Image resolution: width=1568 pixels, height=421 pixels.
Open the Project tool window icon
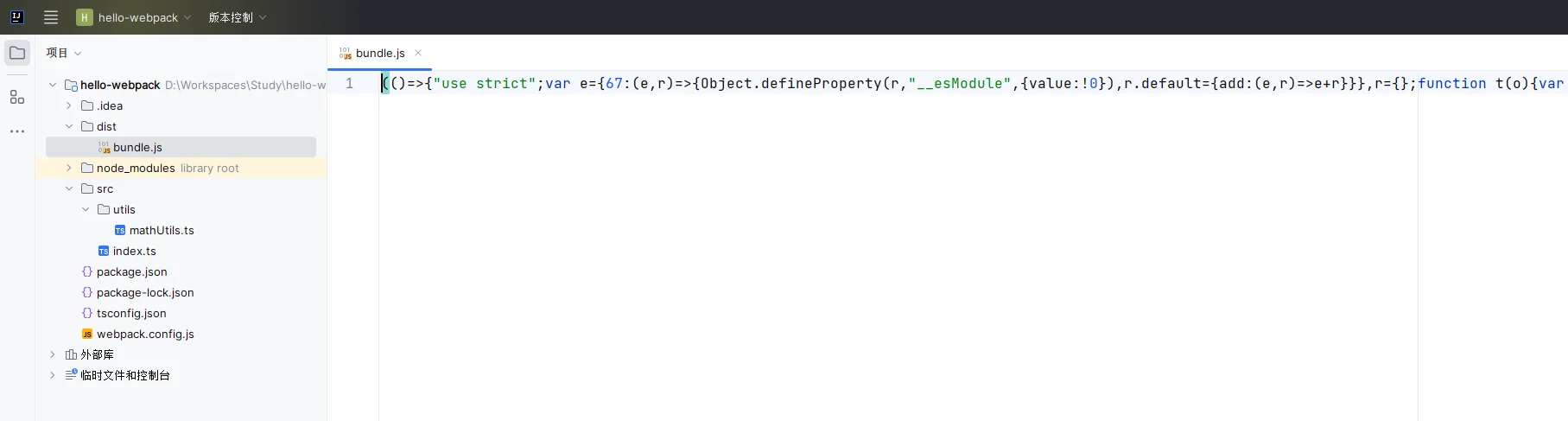tap(17, 53)
